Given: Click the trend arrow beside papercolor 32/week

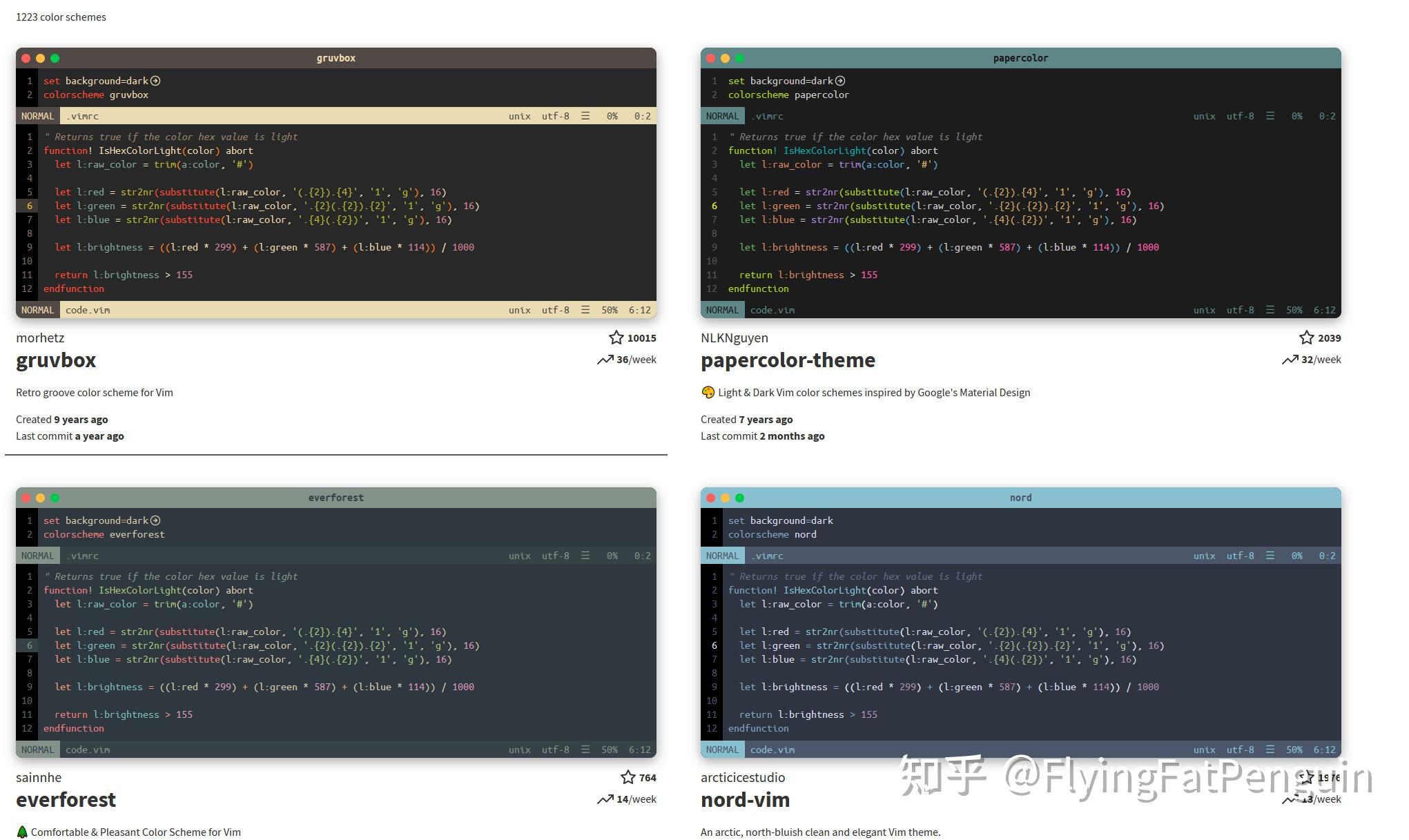Looking at the screenshot, I should [1290, 360].
